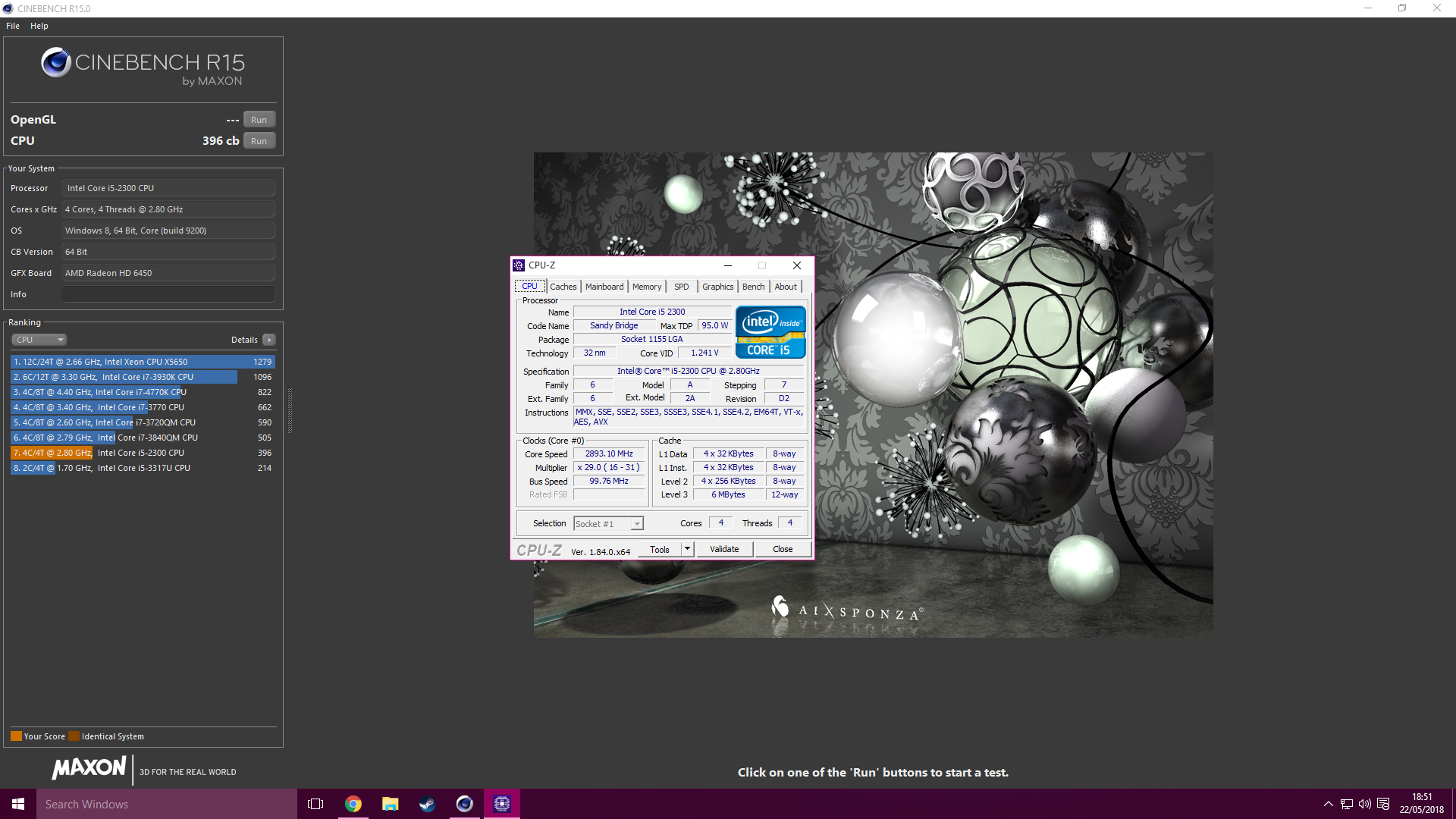
Task: Click the Tools button in CPU-Z
Action: [x=660, y=550]
